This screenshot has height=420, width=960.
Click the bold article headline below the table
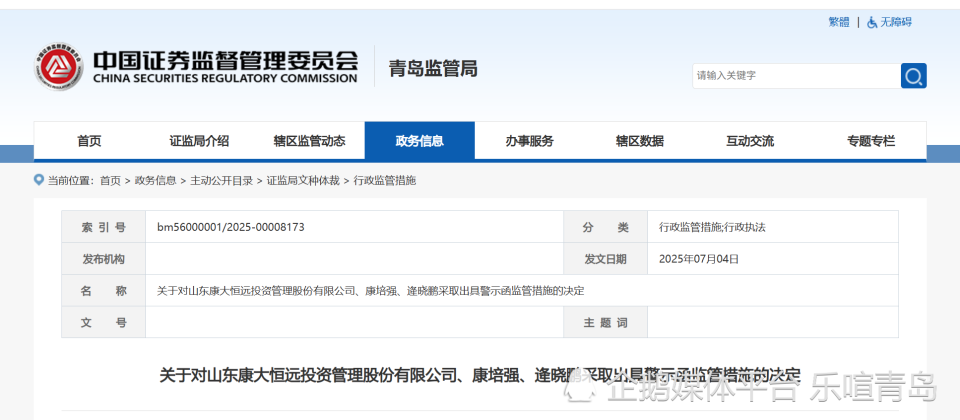(480, 375)
